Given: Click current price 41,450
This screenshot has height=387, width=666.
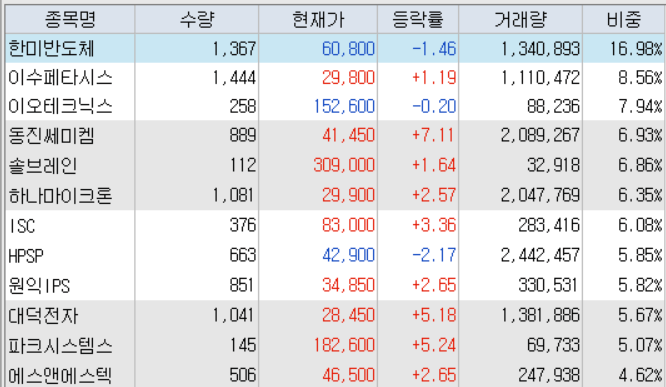Looking at the screenshot, I should [x=348, y=136].
